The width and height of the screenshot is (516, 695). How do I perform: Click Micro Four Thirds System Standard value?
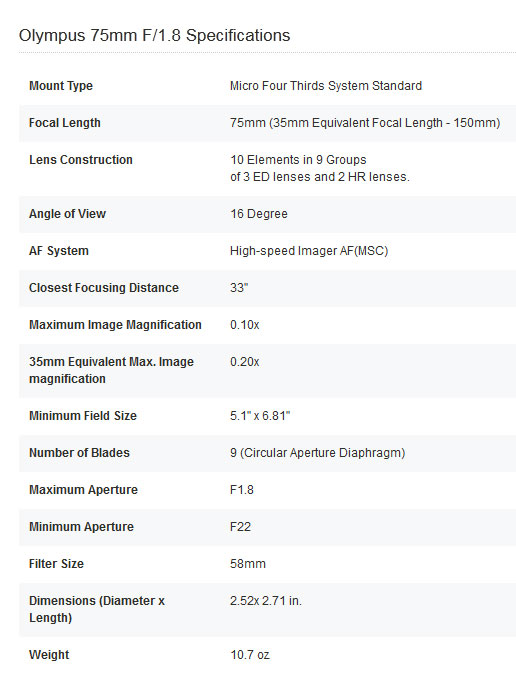point(326,86)
